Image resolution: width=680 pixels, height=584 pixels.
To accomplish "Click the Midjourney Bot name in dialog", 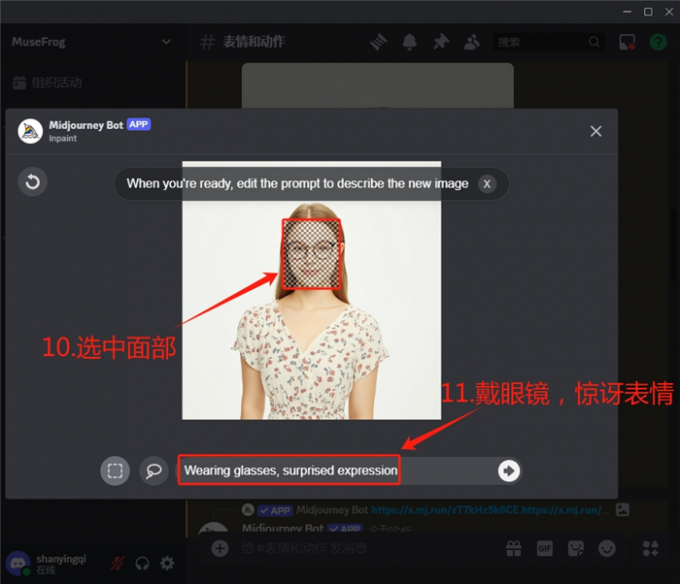I will [x=86, y=125].
